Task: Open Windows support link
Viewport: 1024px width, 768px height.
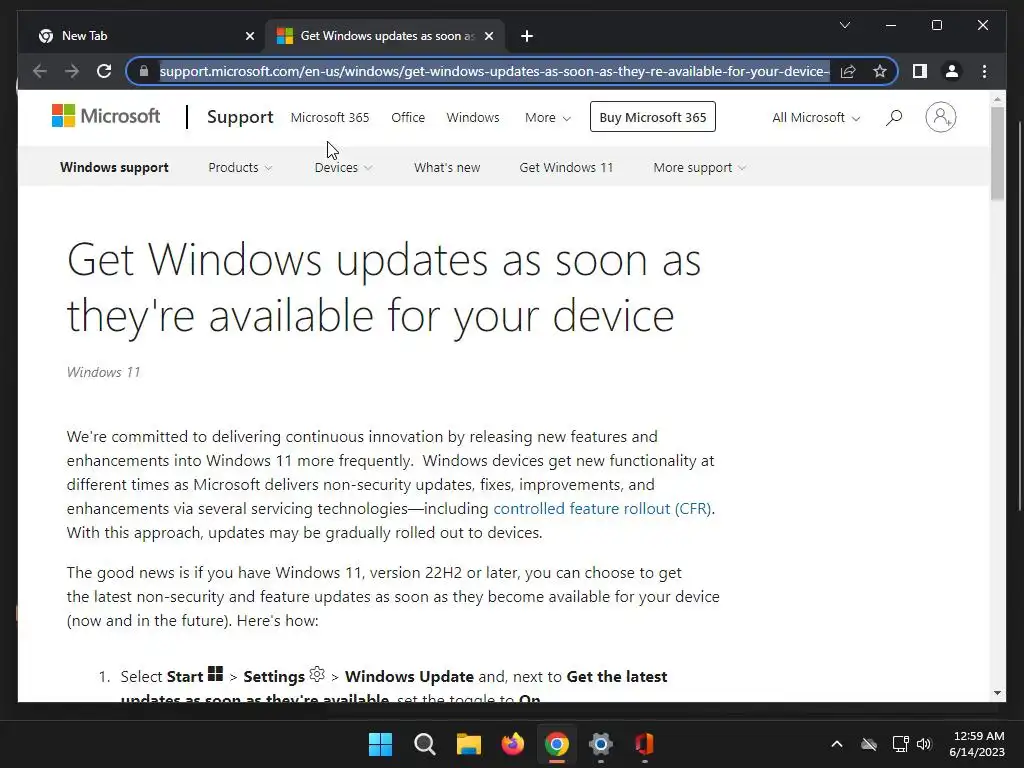Action: 114,167
